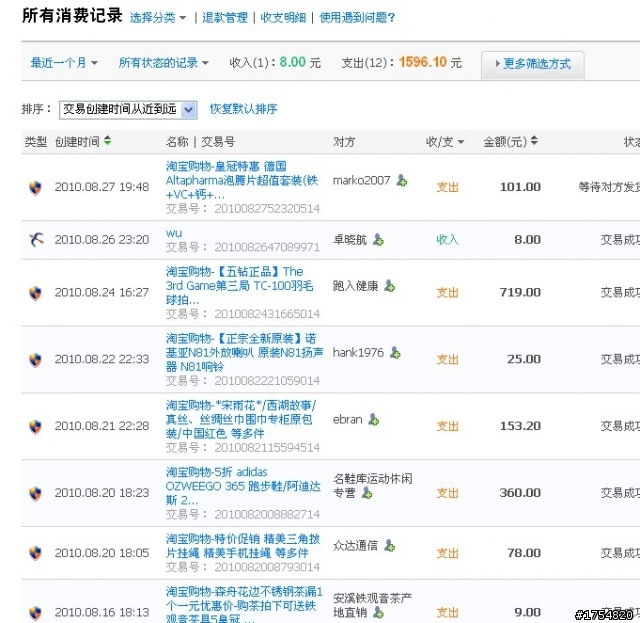Click shield type icon in 2010.08.21 22:28 row
This screenshot has height=623, width=640.
(36, 426)
